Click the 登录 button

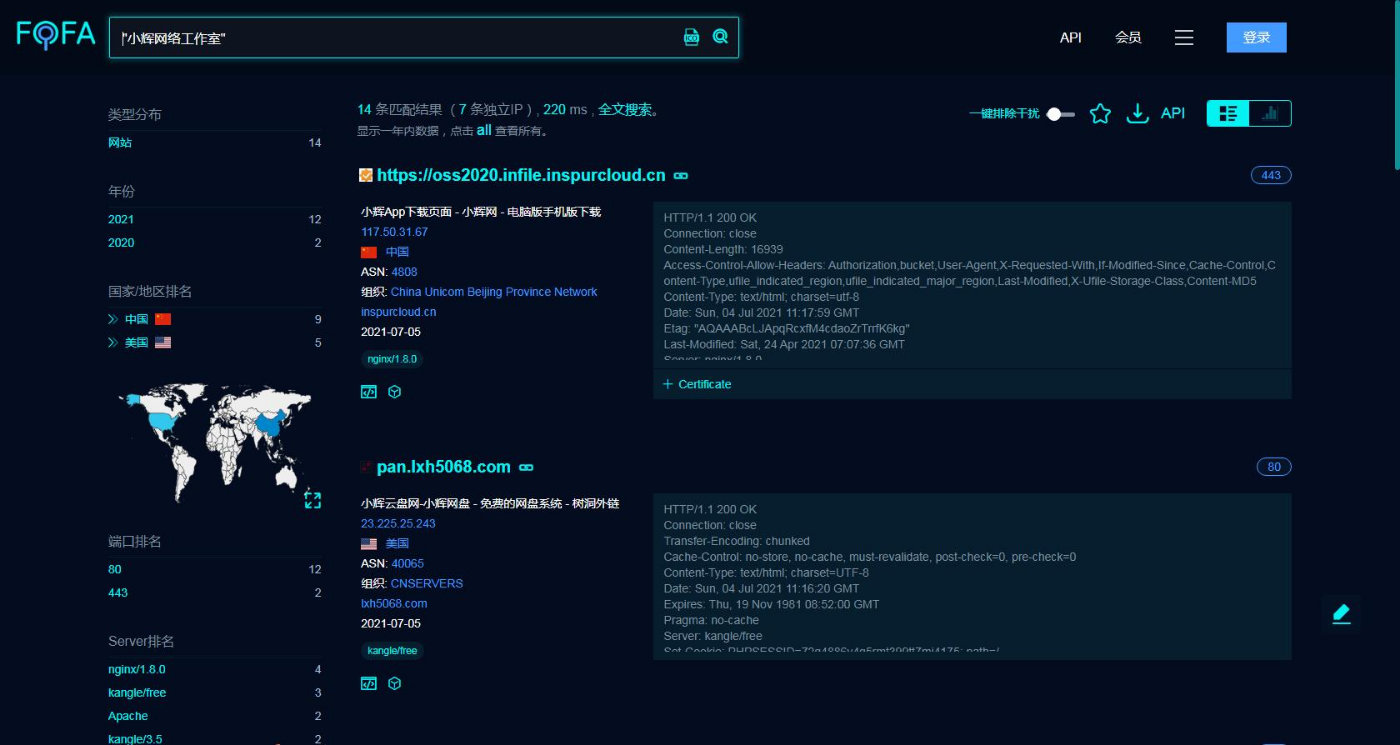[x=1256, y=37]
